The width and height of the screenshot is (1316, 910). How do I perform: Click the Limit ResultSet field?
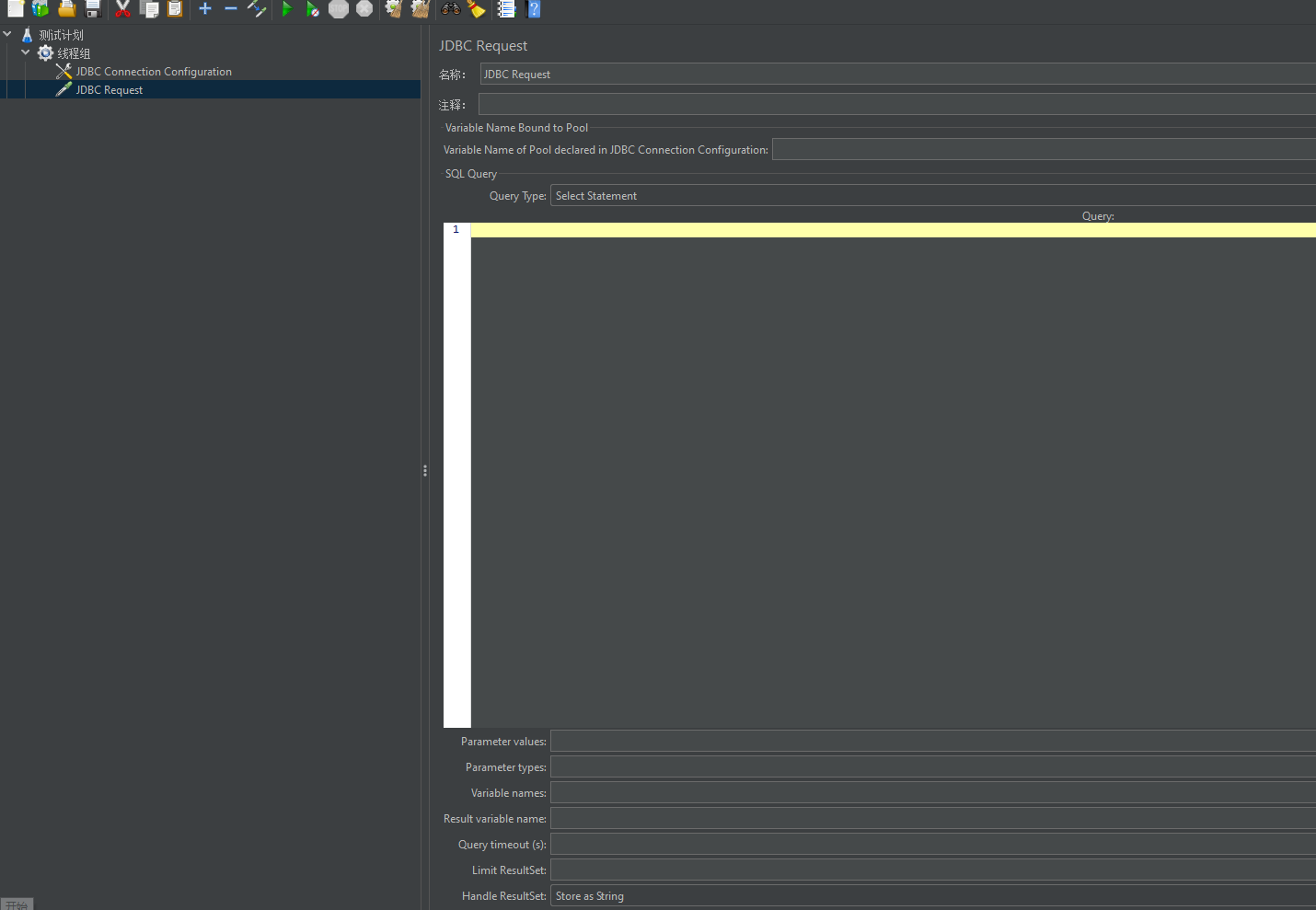[x=933, y=870]
